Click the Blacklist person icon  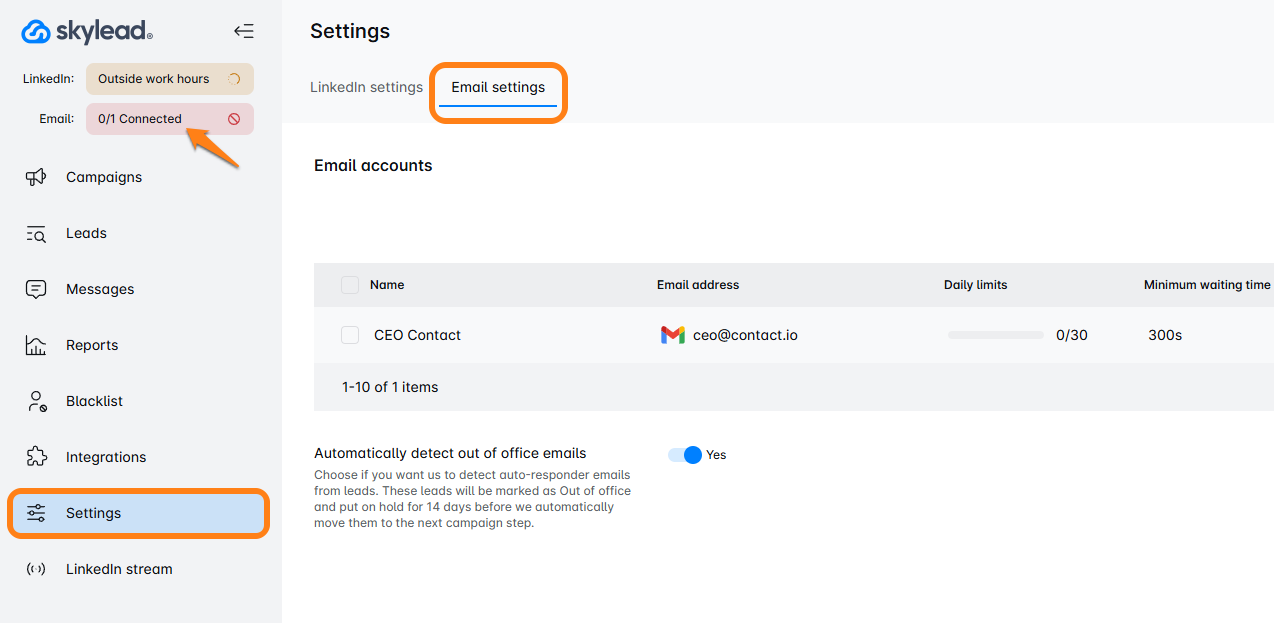click(36, 401)
